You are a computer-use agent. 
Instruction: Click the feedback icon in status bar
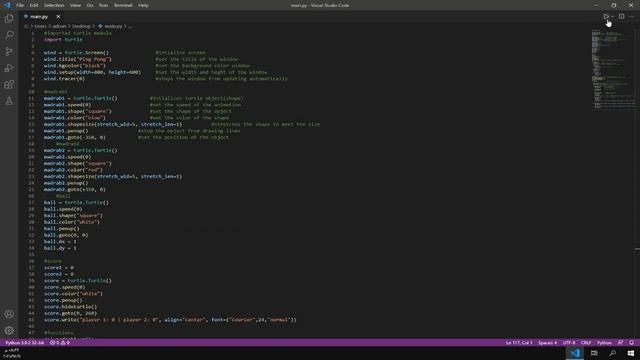pos(620,342)
